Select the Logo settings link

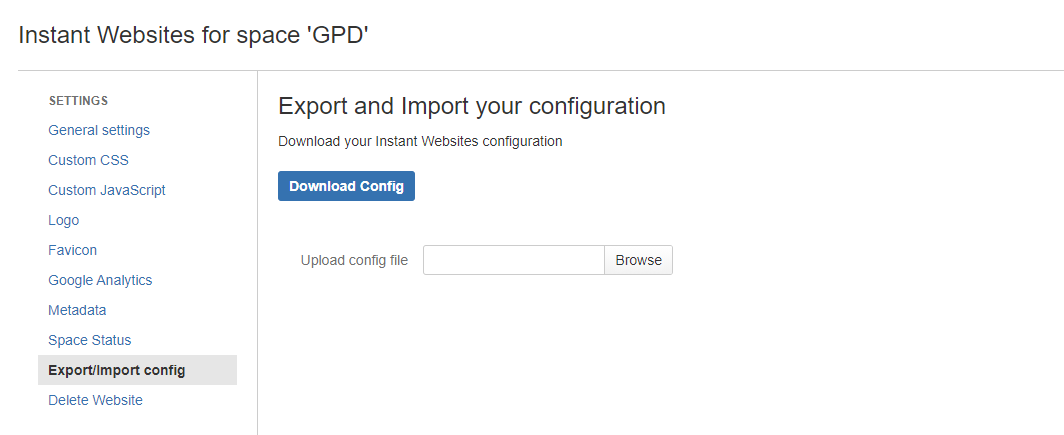tap(64, 220)
